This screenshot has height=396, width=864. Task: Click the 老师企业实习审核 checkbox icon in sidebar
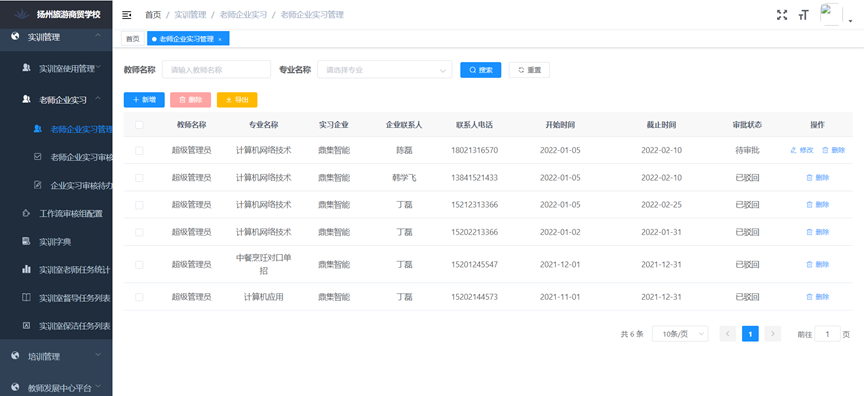click(x=37, y=156)
